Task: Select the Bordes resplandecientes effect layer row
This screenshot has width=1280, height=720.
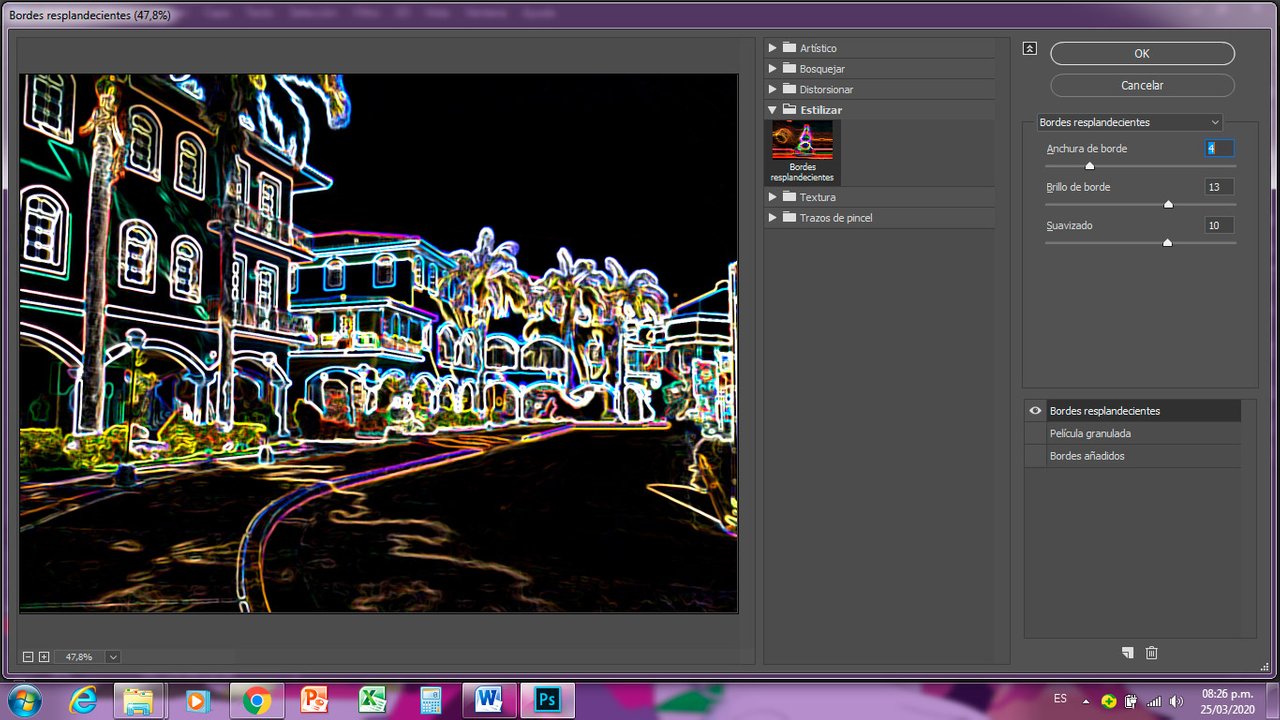Action: click(1143, 411)
